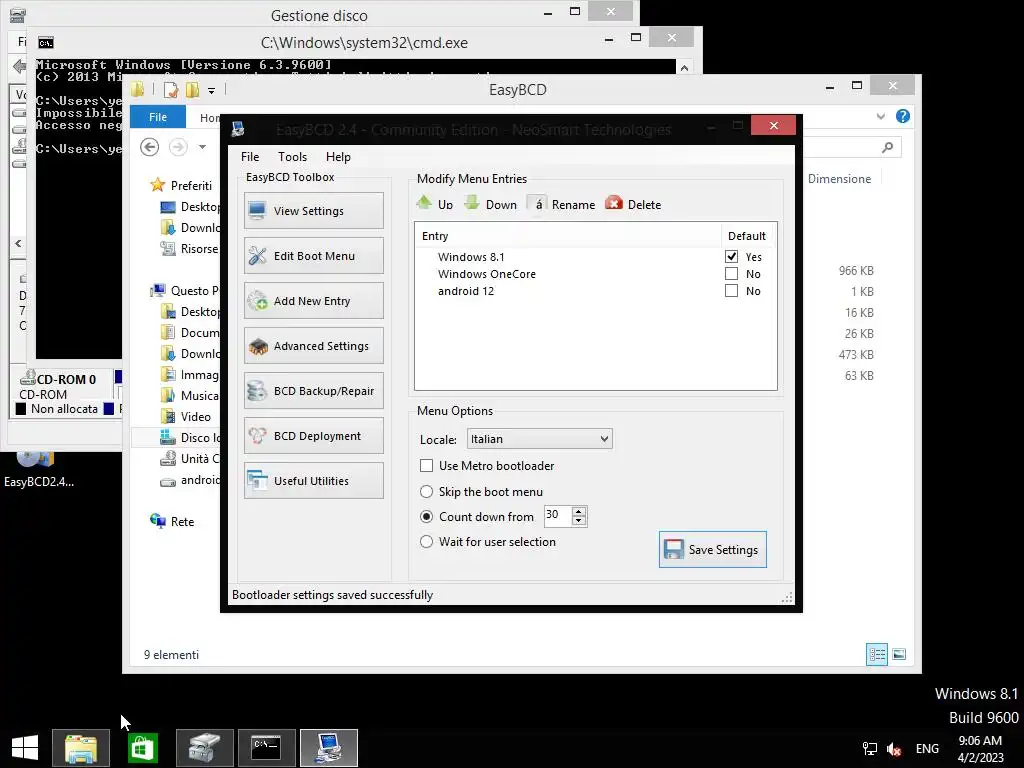The width and height of the screenshot is (1024, 768).
Task: Open the Add New Entry section
Action: (x=313, y=300)
